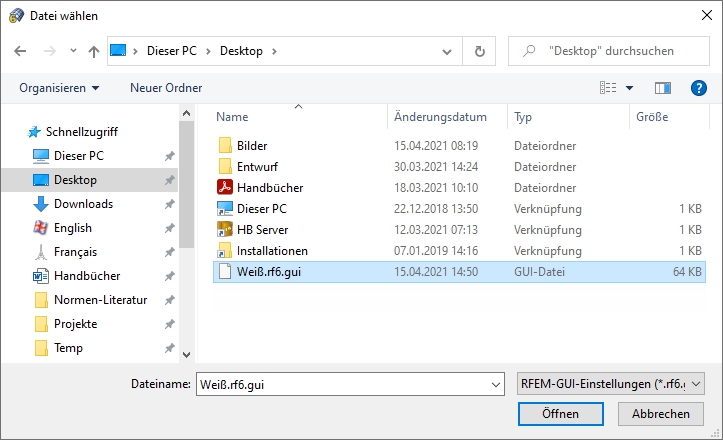723x440 pixels.
Task: Click the forward navigation arrow
Action: pos(49,51)
